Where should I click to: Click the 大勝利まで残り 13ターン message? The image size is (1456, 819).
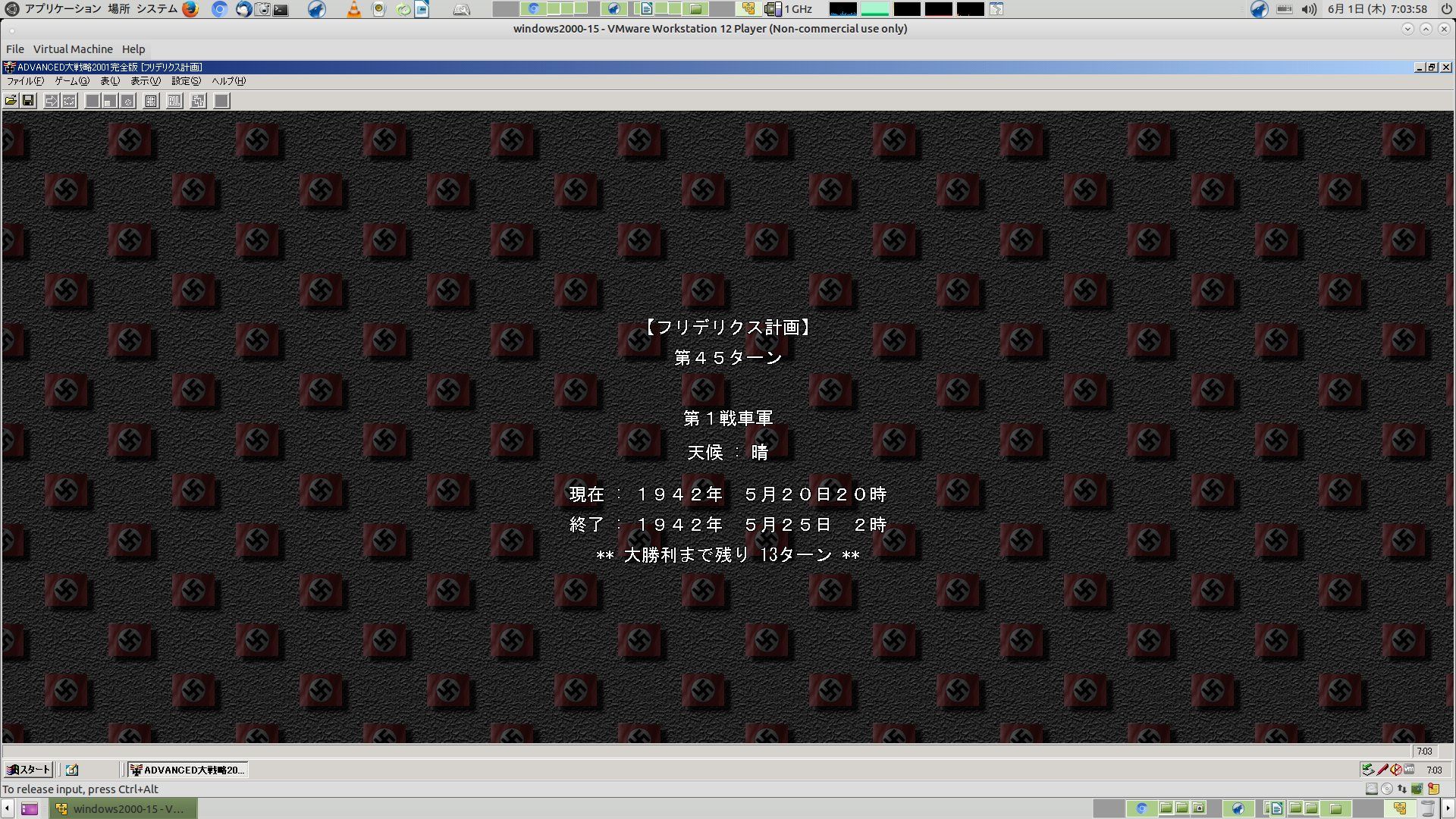tap(728, 555)
